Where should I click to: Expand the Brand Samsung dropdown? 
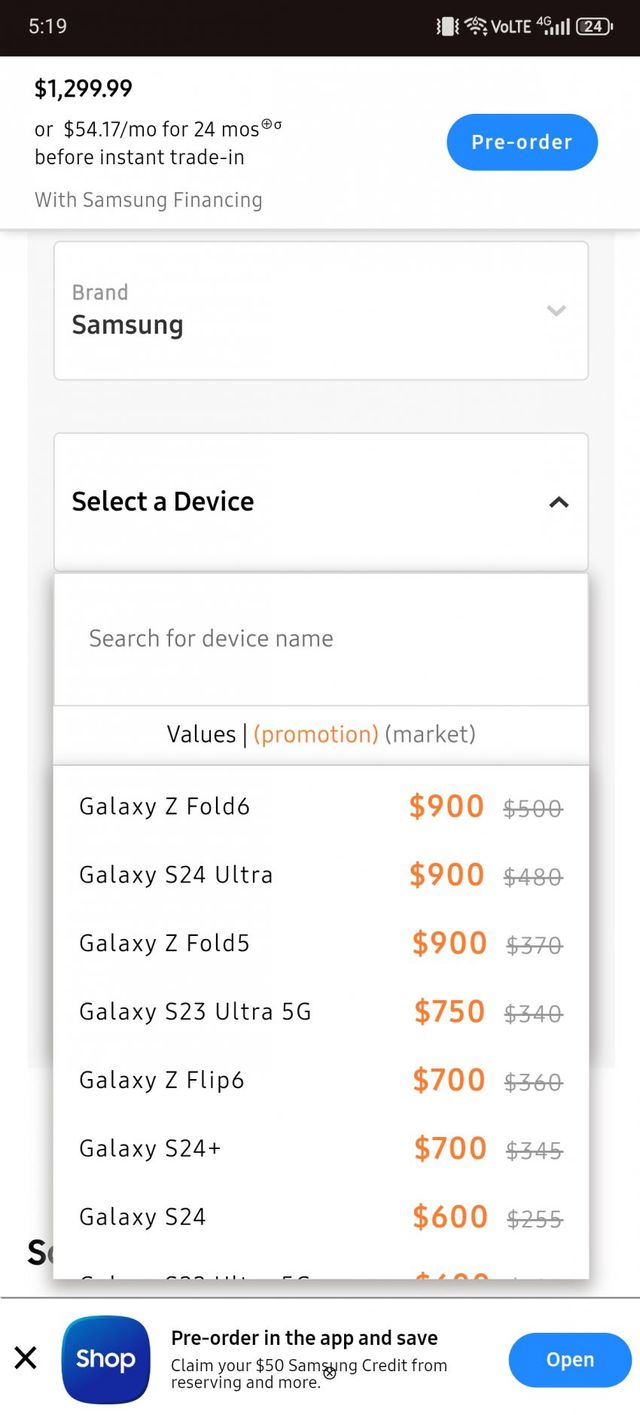pos(320,310)
